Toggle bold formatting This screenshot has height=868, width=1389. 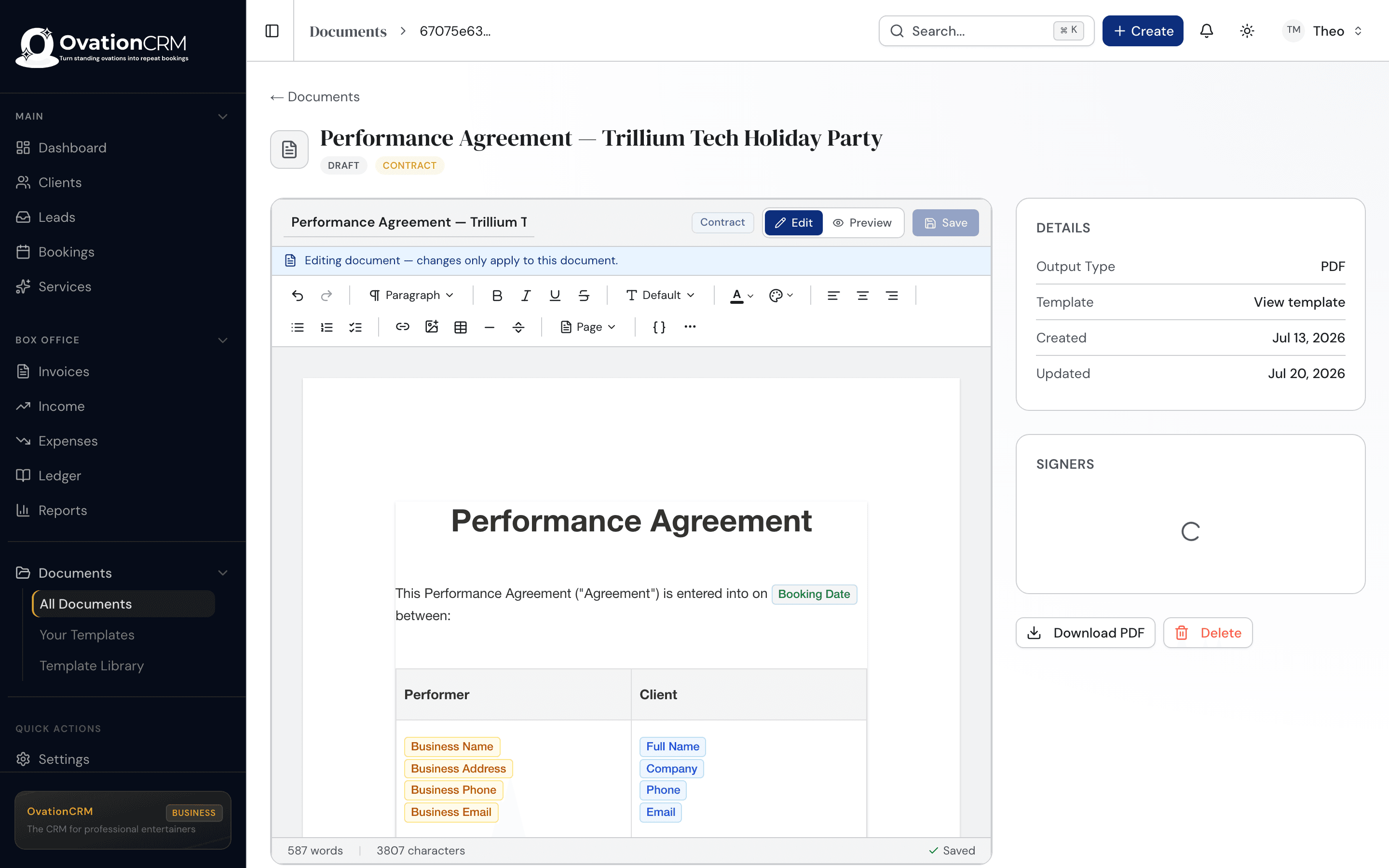497,295
